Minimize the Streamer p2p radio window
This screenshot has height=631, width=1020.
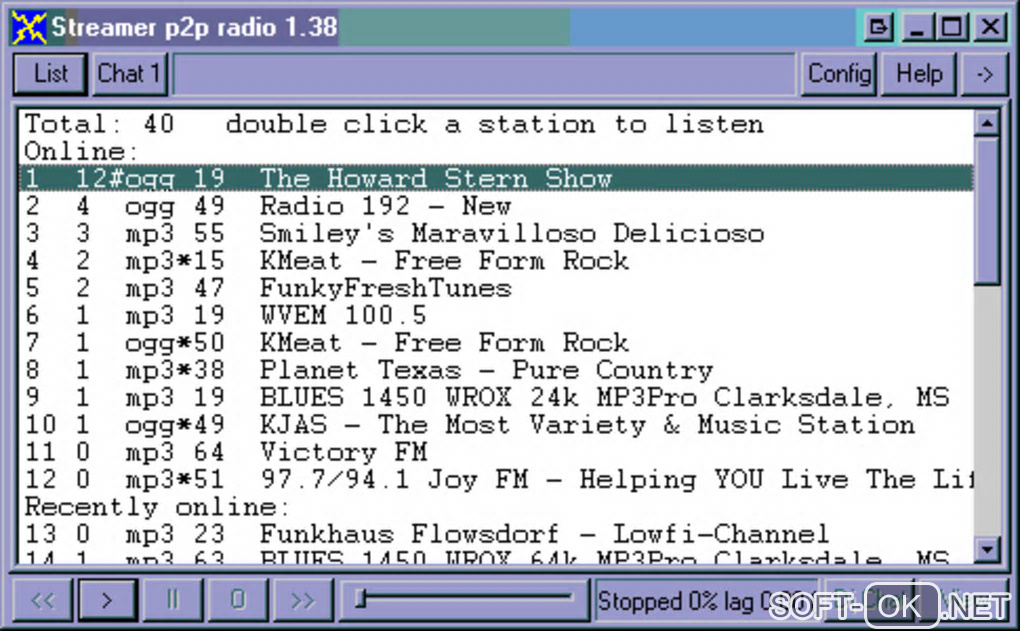pyautogui.click(x=917, y=27)
